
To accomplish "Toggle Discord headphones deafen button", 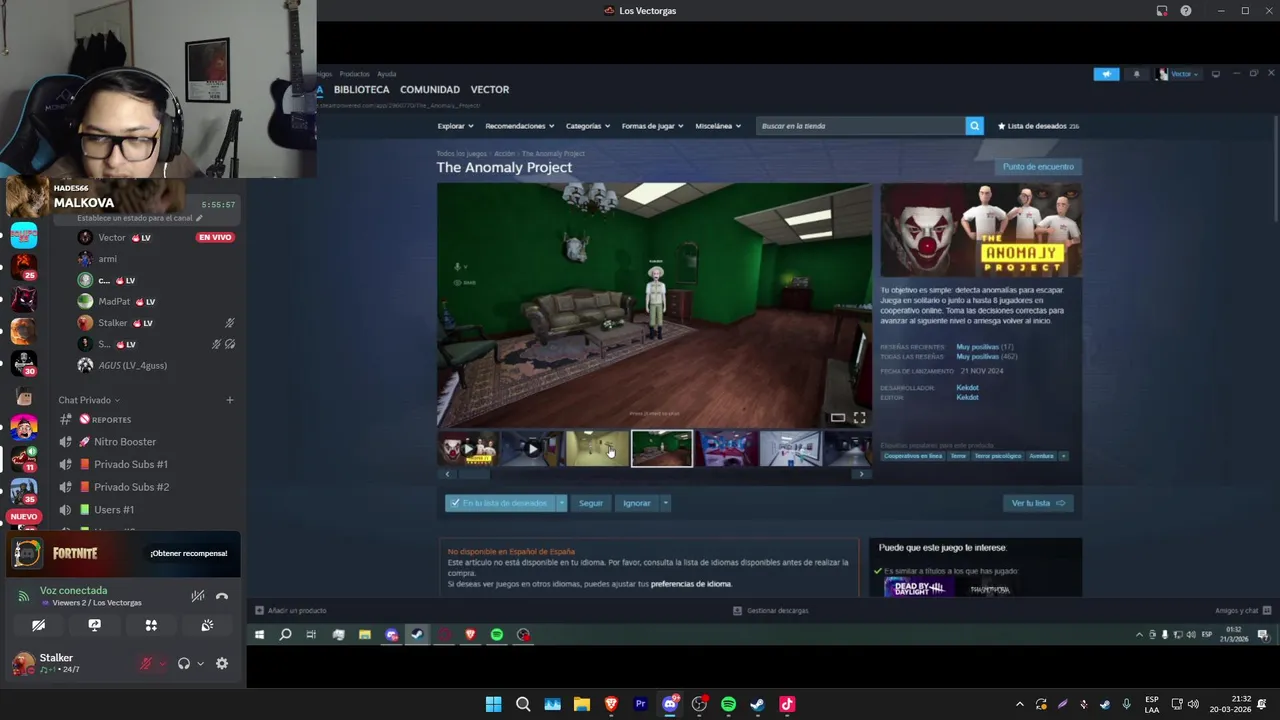I will click(x=184, y=663).
